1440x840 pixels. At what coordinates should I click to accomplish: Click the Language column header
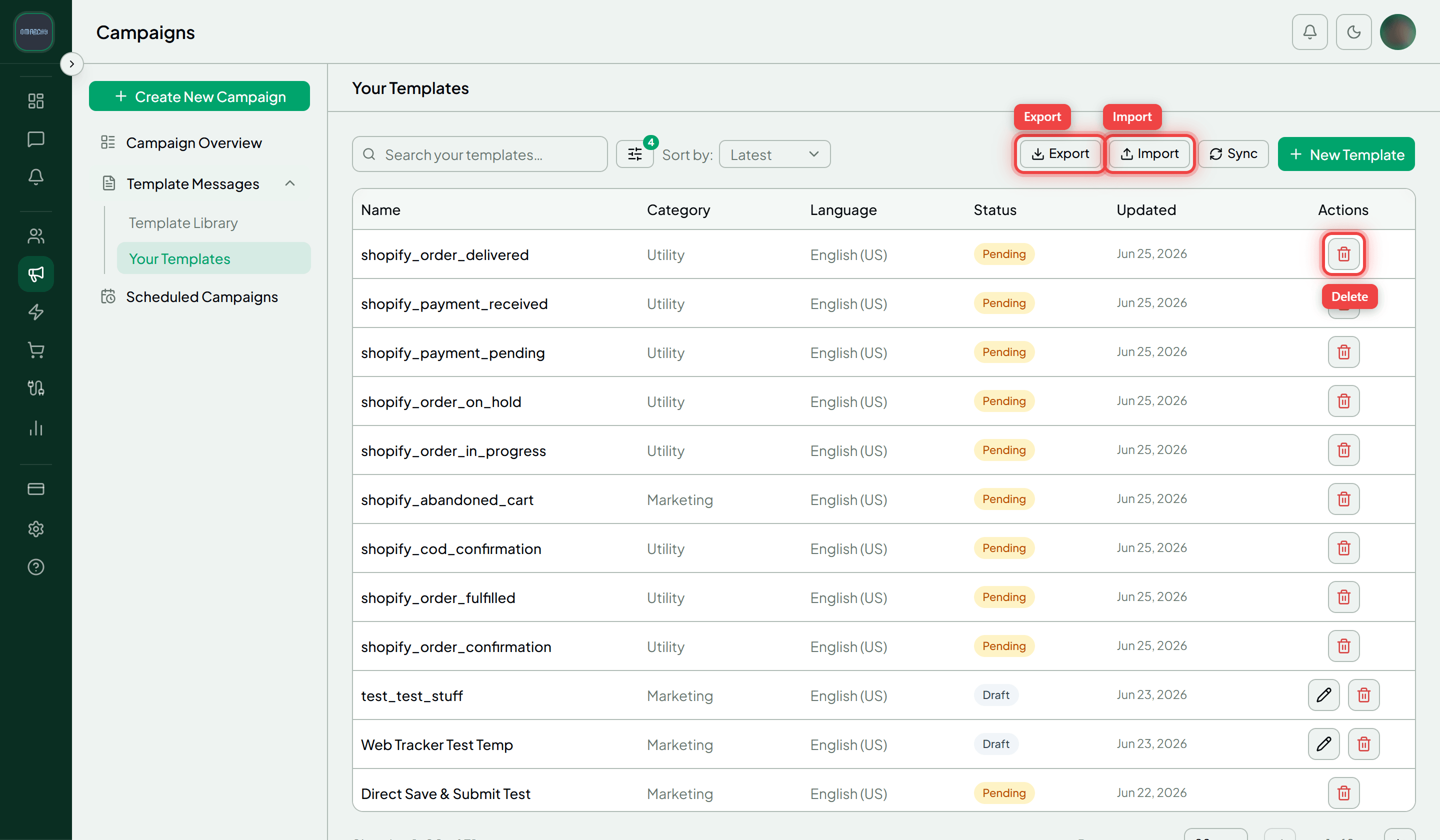pyautogui.click(x=843, y=209)
